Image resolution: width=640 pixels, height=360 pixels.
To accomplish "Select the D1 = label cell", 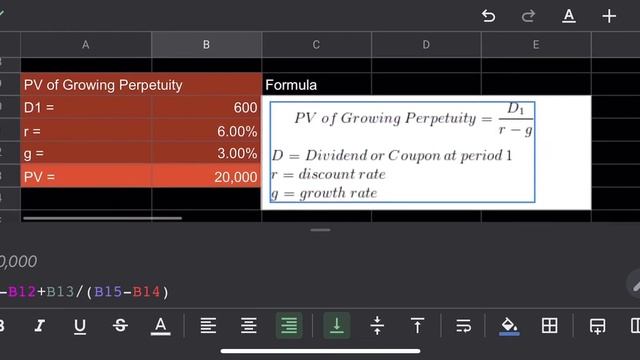I will (x=86, y=107).
